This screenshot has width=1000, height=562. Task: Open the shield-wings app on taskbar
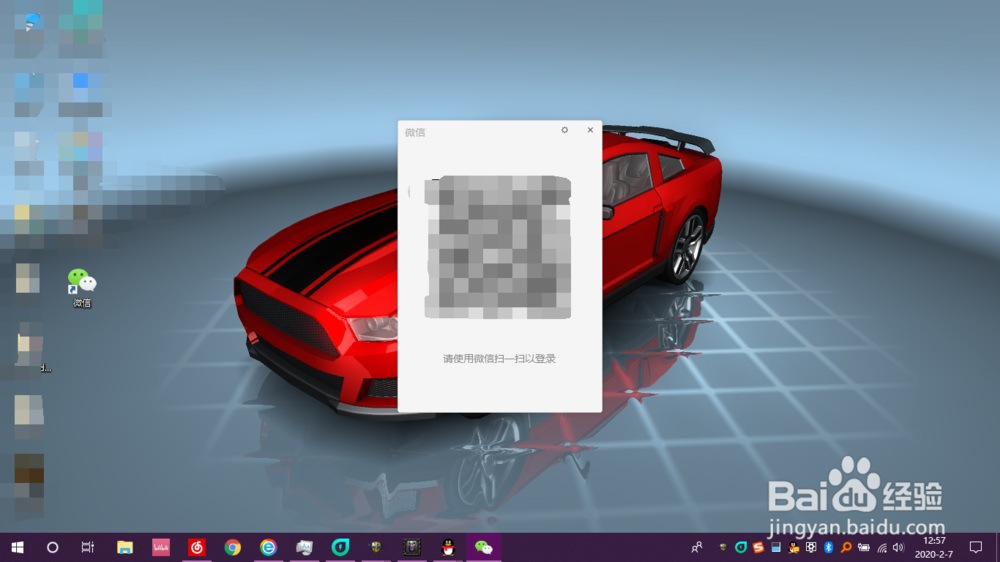click(376, 547)
